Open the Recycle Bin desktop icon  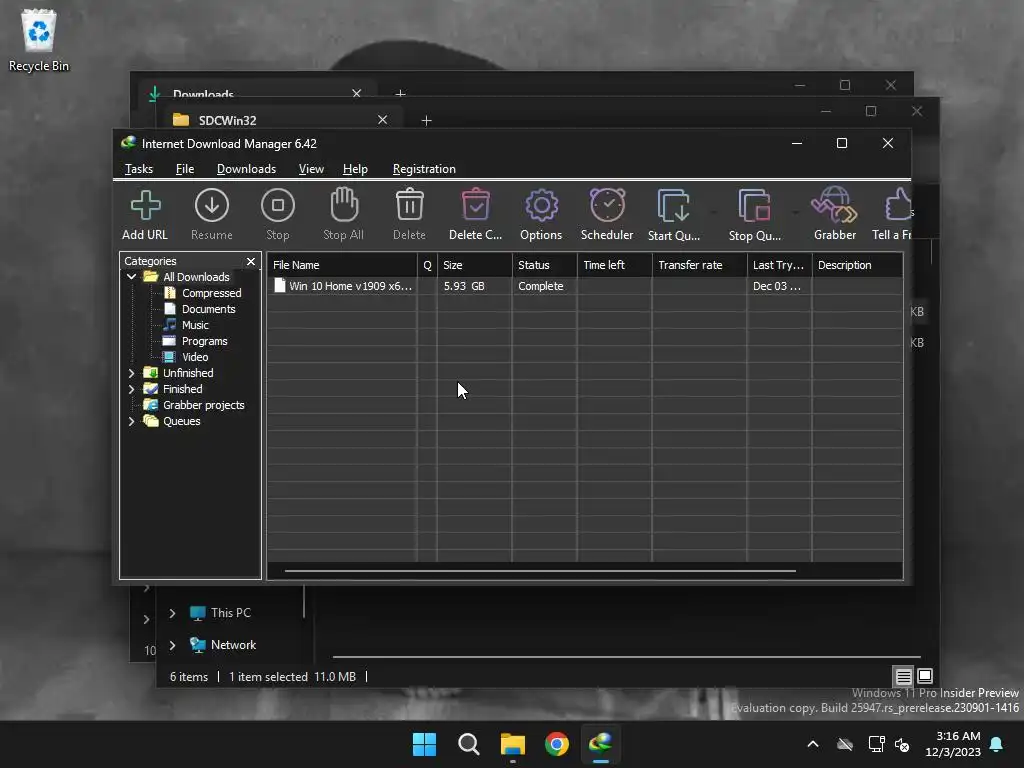[x=39, y=40]
